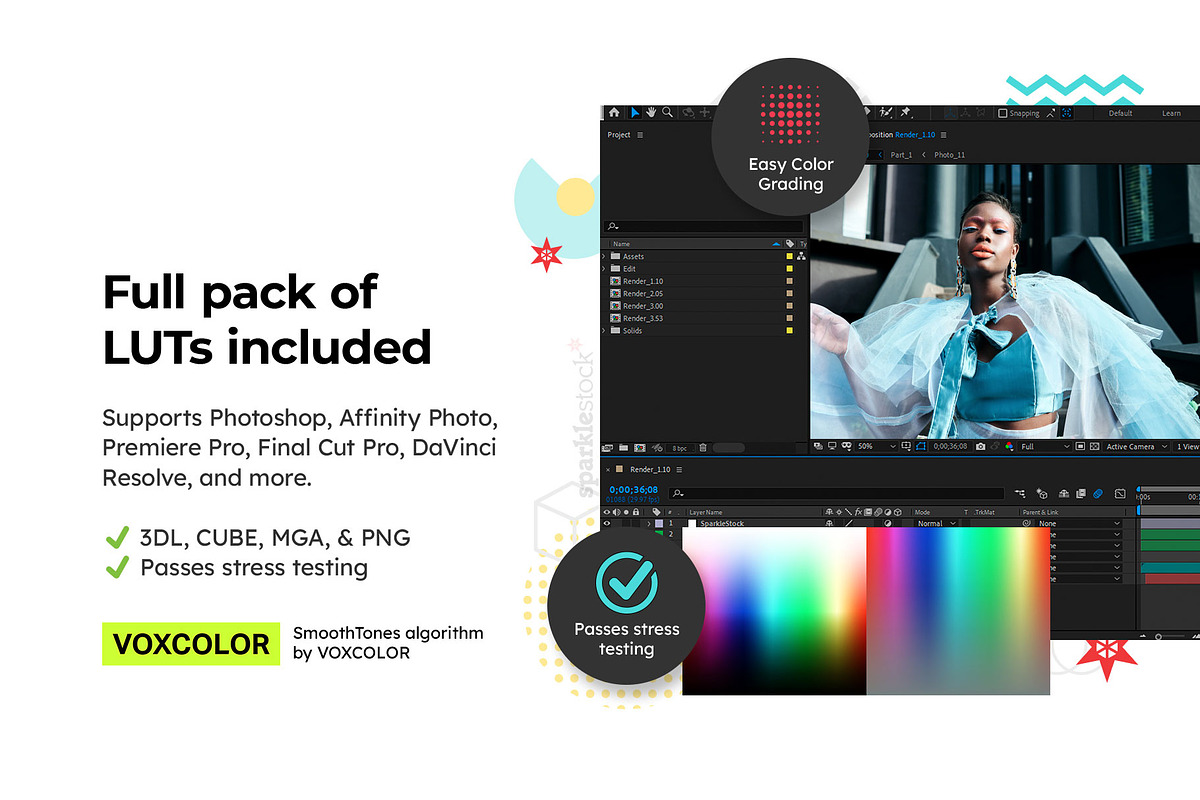Open the 50% magnification dropdown
This screenshot has height=800, width=1200.
(877, 446)
